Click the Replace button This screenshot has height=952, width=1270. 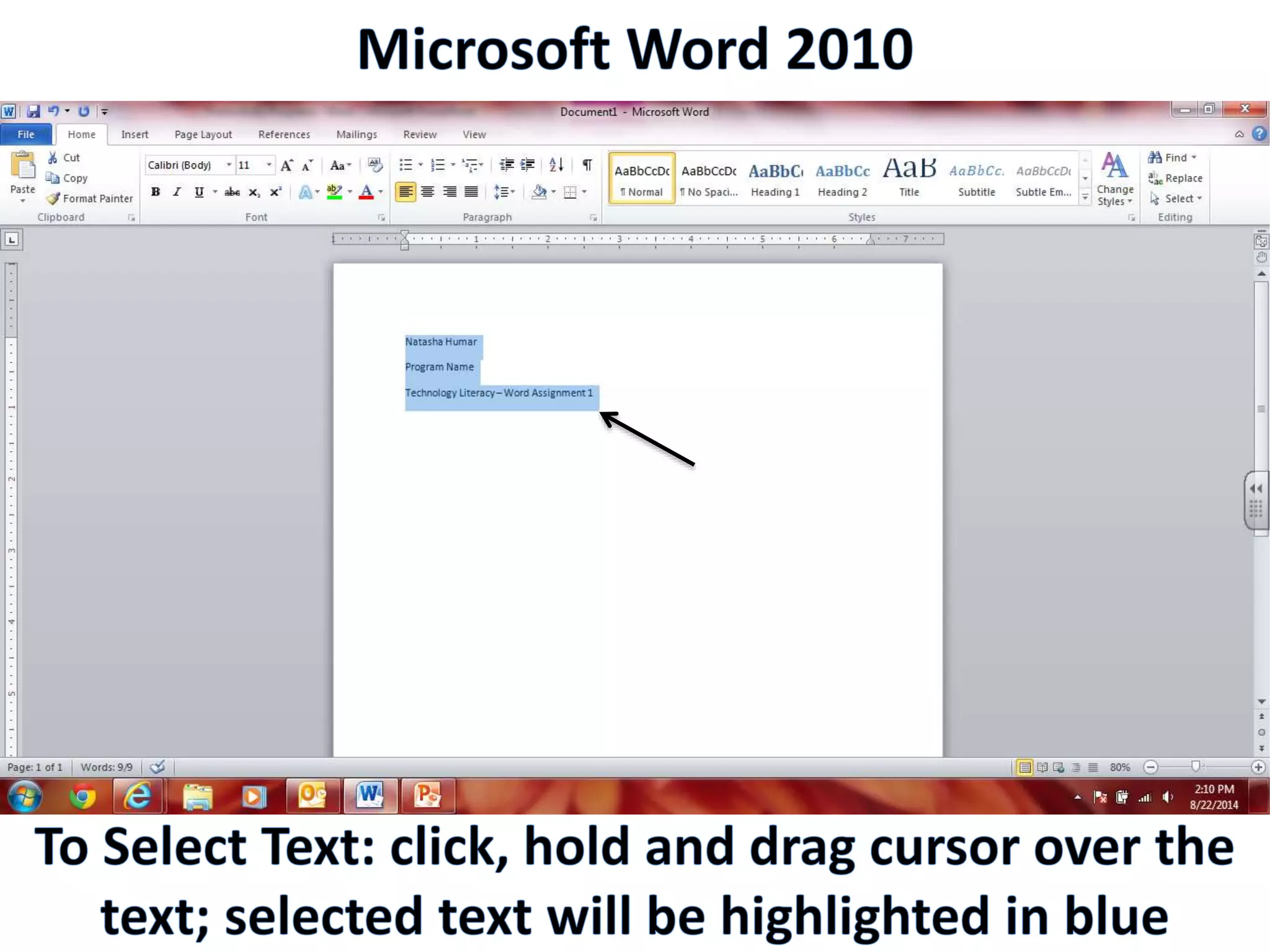pos(1175,178)
